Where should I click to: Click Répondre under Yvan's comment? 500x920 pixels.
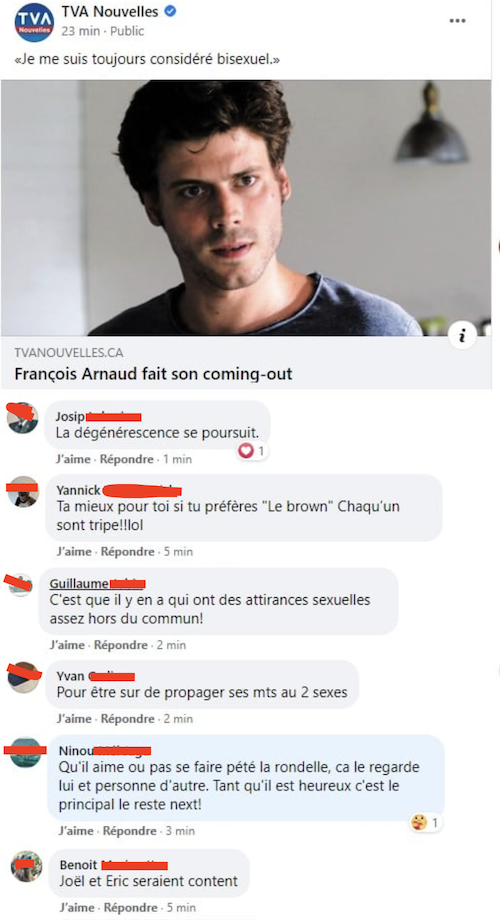(127, 718)
